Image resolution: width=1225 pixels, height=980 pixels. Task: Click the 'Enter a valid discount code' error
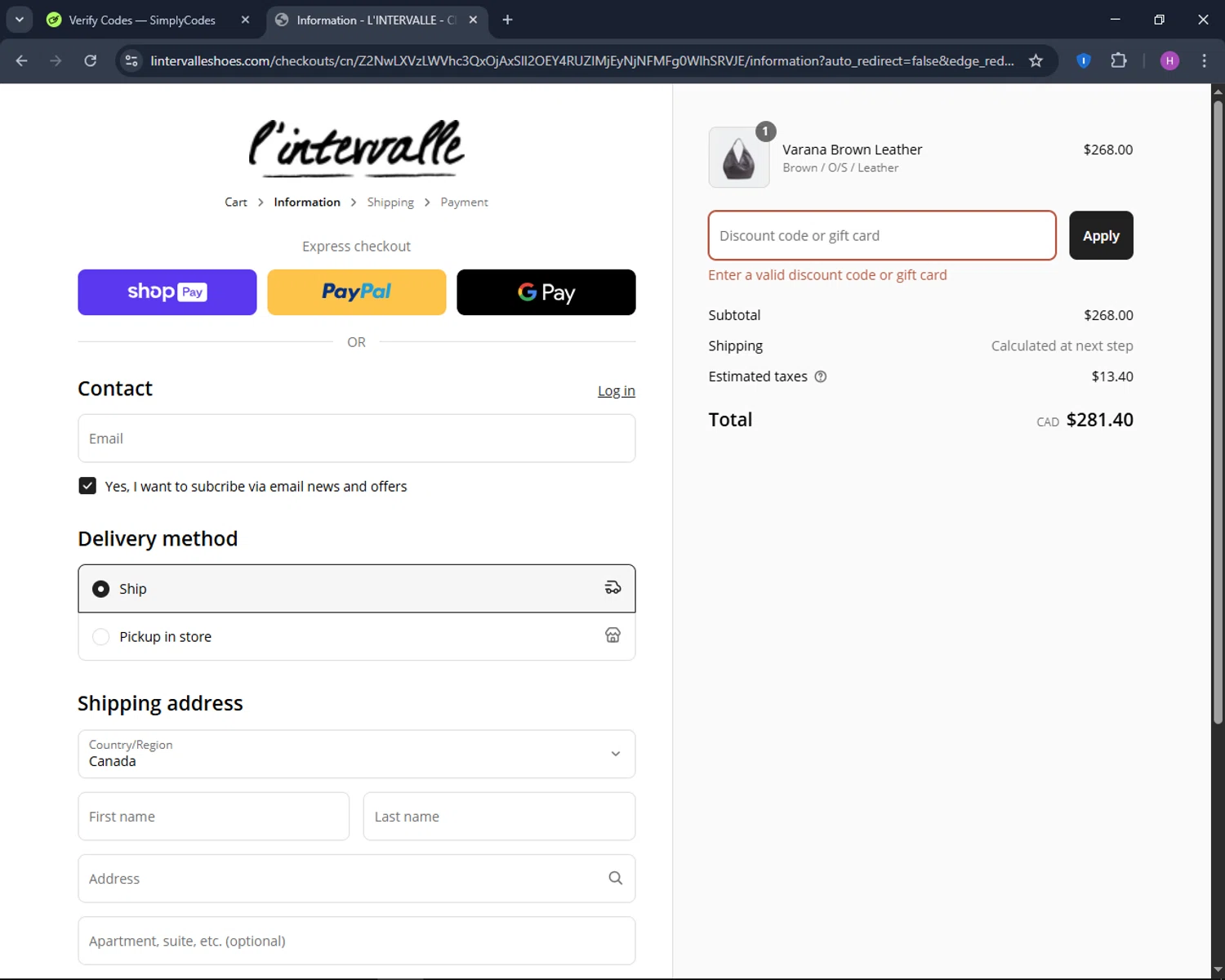(x=827, y=275)
